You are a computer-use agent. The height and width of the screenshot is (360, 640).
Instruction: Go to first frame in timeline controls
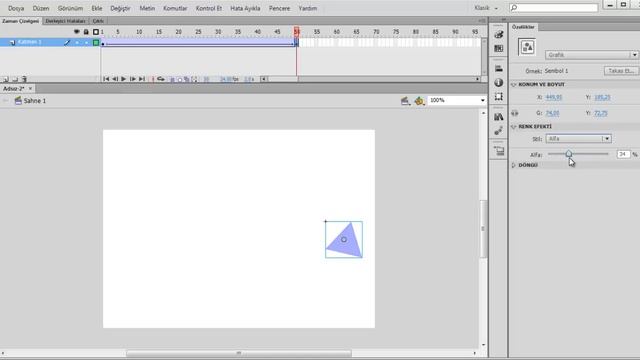click(x=106, y=79)
